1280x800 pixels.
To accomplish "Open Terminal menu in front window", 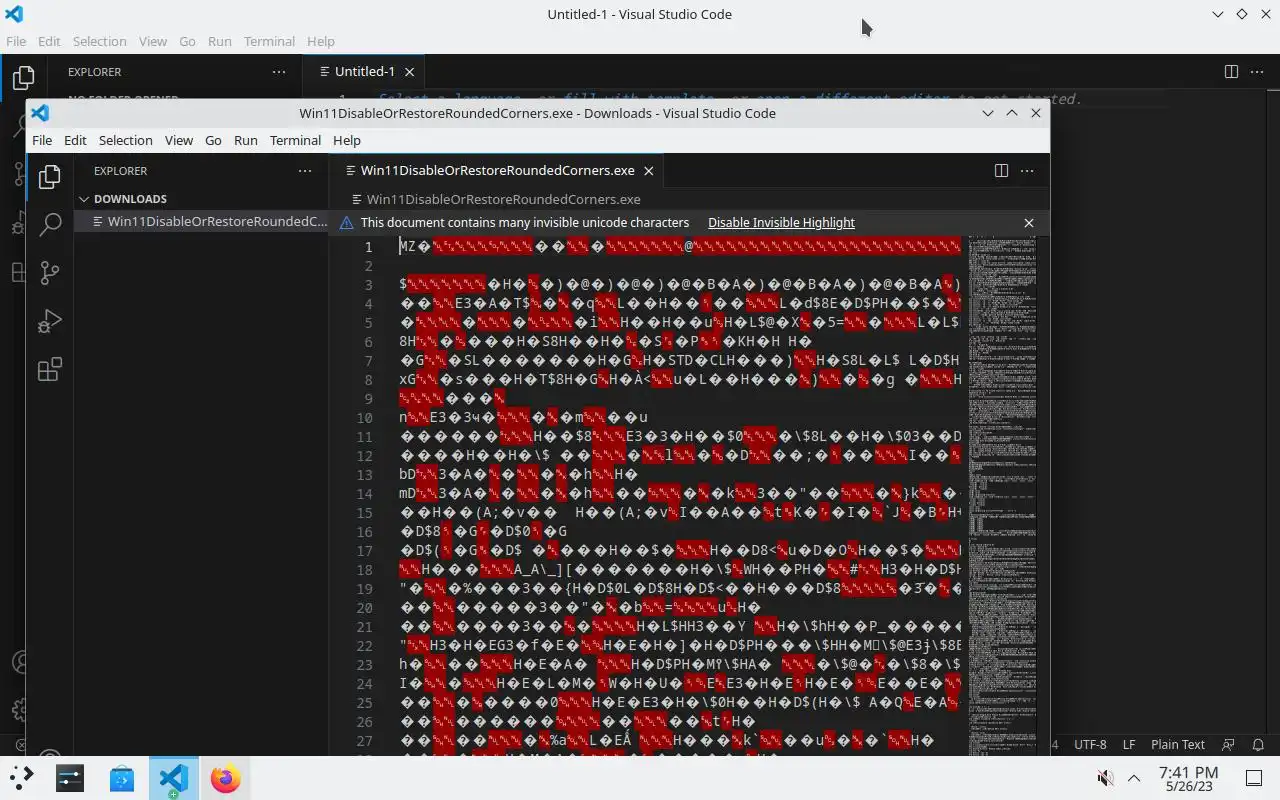I will point(295,140).
